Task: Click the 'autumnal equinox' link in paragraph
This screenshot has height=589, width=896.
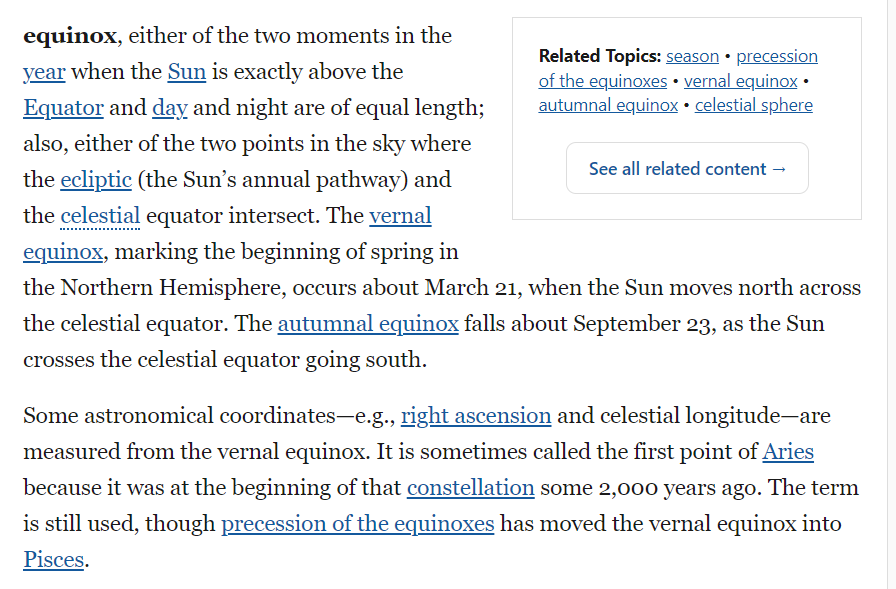Action: coord(368,324)
